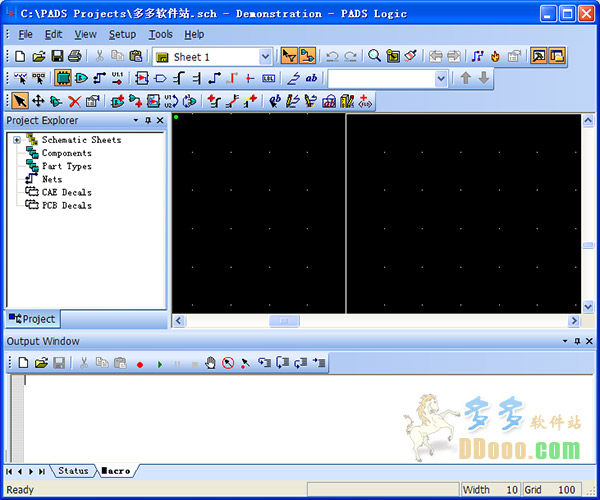Select Components in Project Explorer
Viewport: 600px width, 500px height.
67,153
